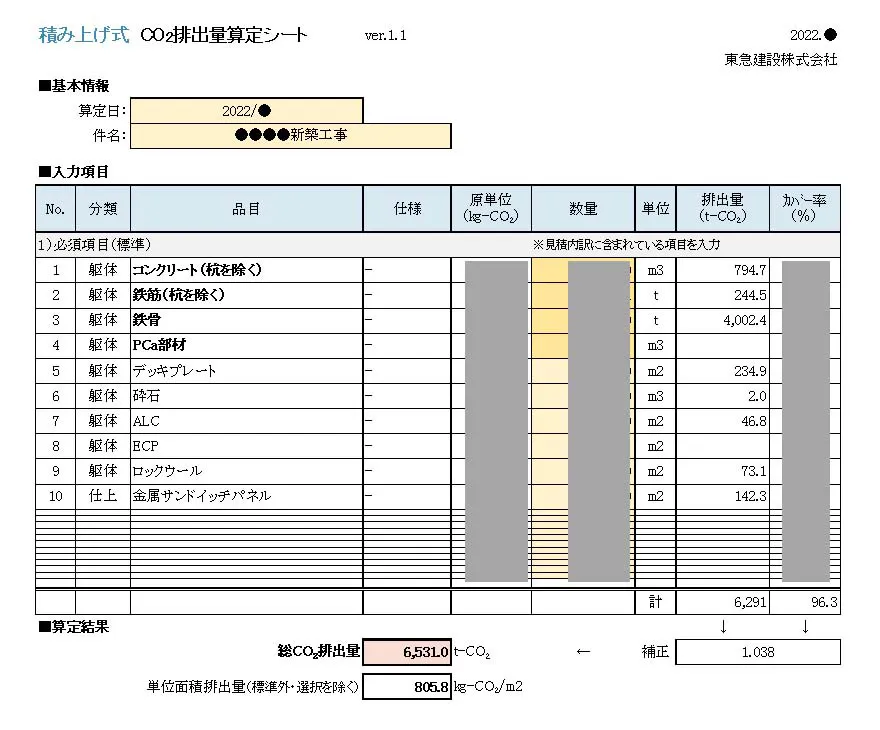Select the PCa部材 item cell
This screenshot has height=730, width=880.
point(246,346)
